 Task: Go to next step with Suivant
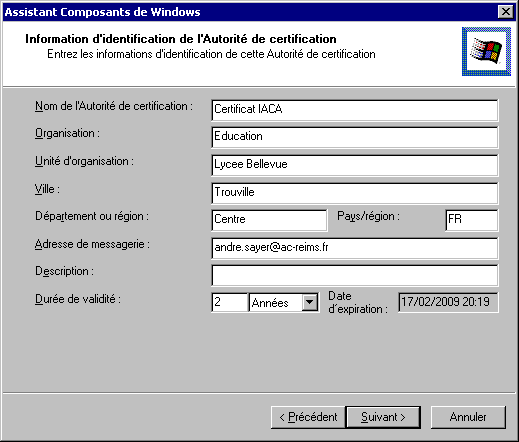383,417
